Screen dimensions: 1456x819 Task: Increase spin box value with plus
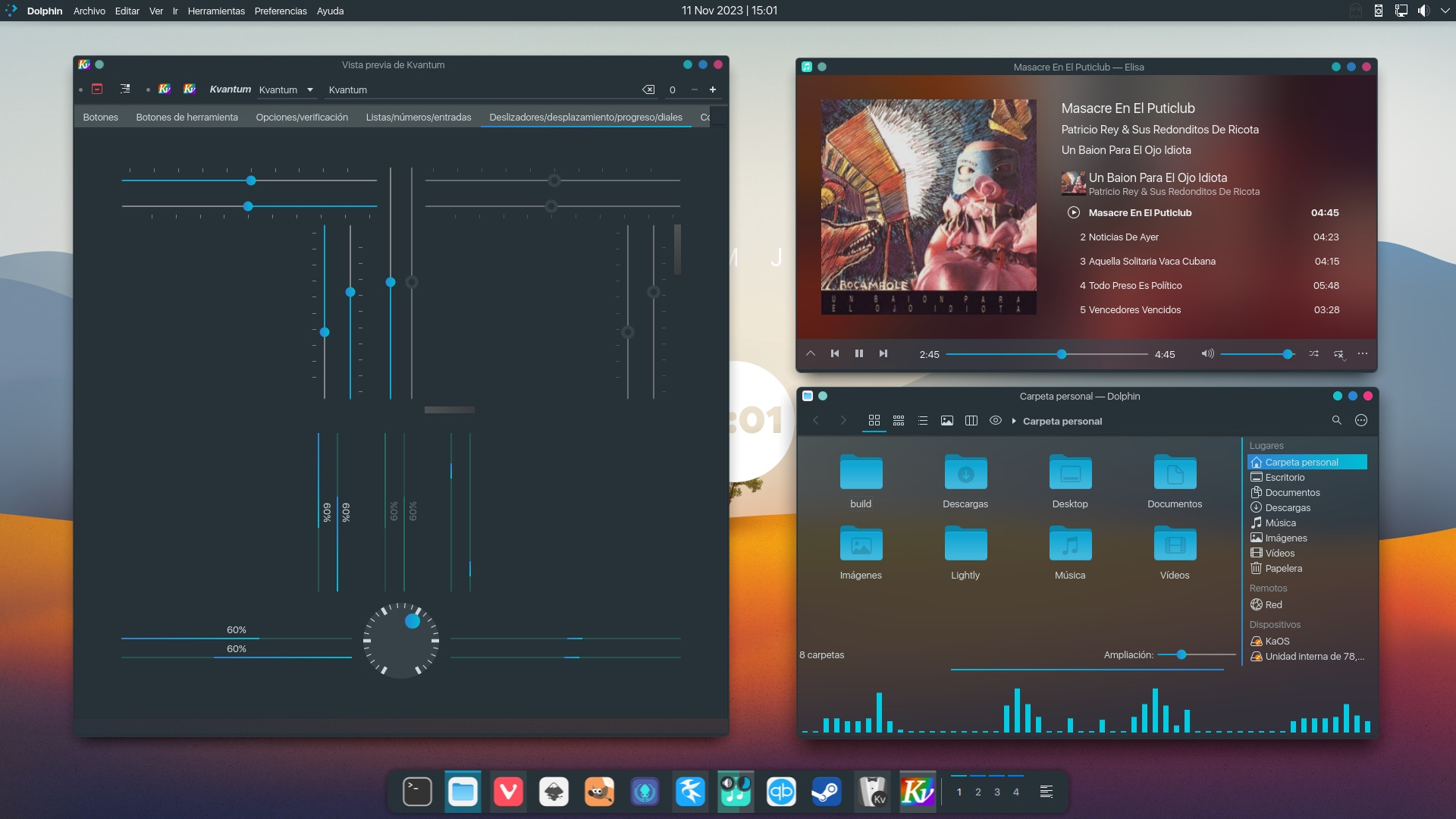click(713, 89)
